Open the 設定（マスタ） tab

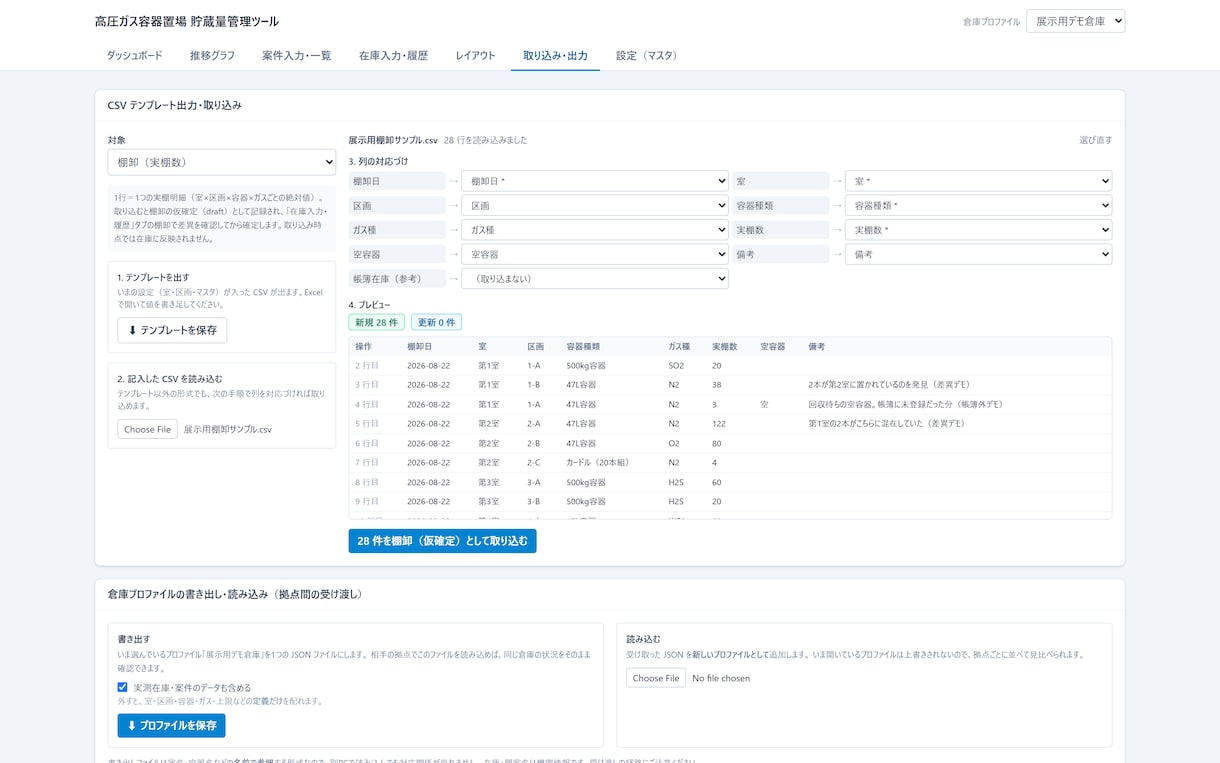pos(649,56)
